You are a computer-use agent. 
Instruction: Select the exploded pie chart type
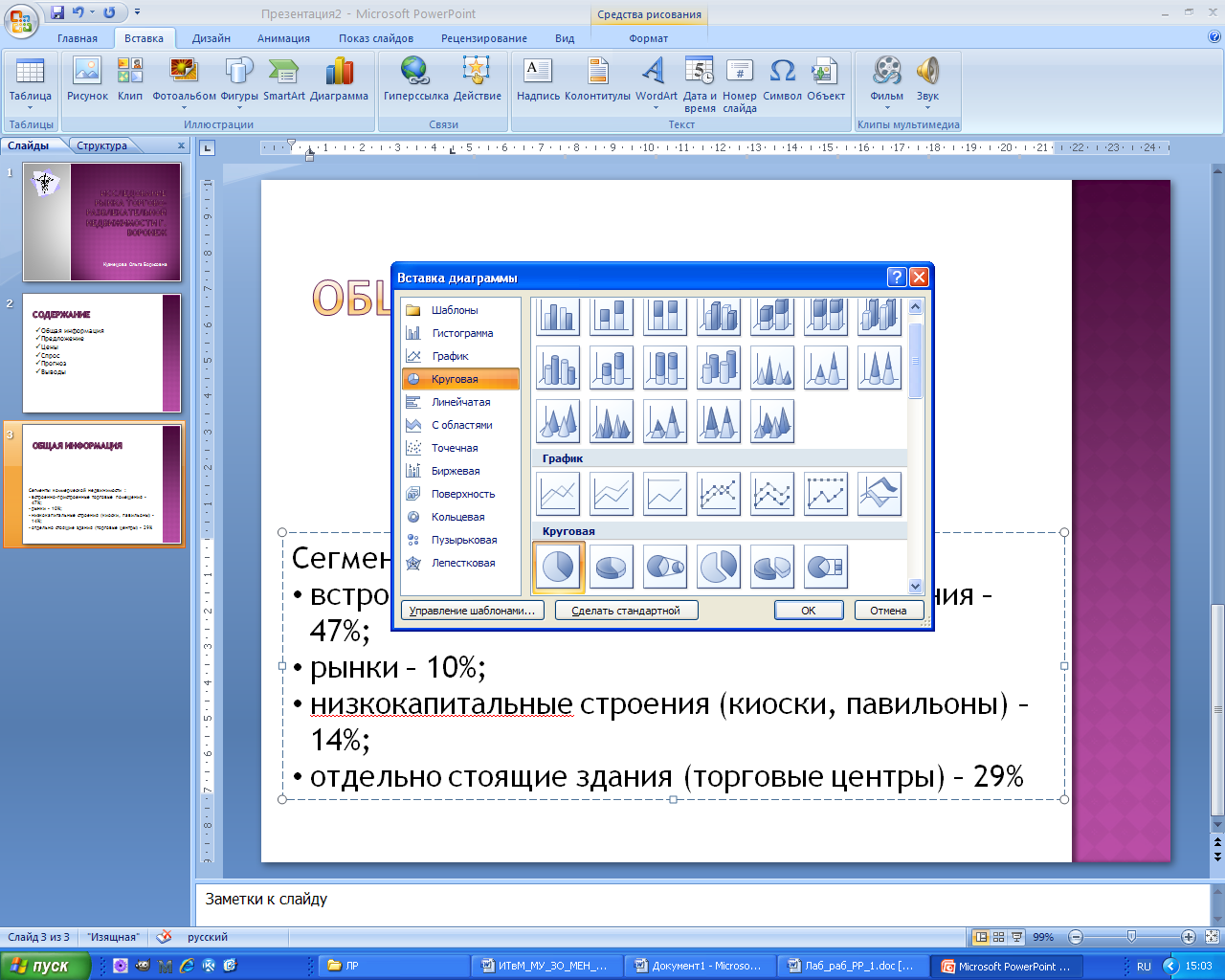pyautogui.click(x=719, y=568)
